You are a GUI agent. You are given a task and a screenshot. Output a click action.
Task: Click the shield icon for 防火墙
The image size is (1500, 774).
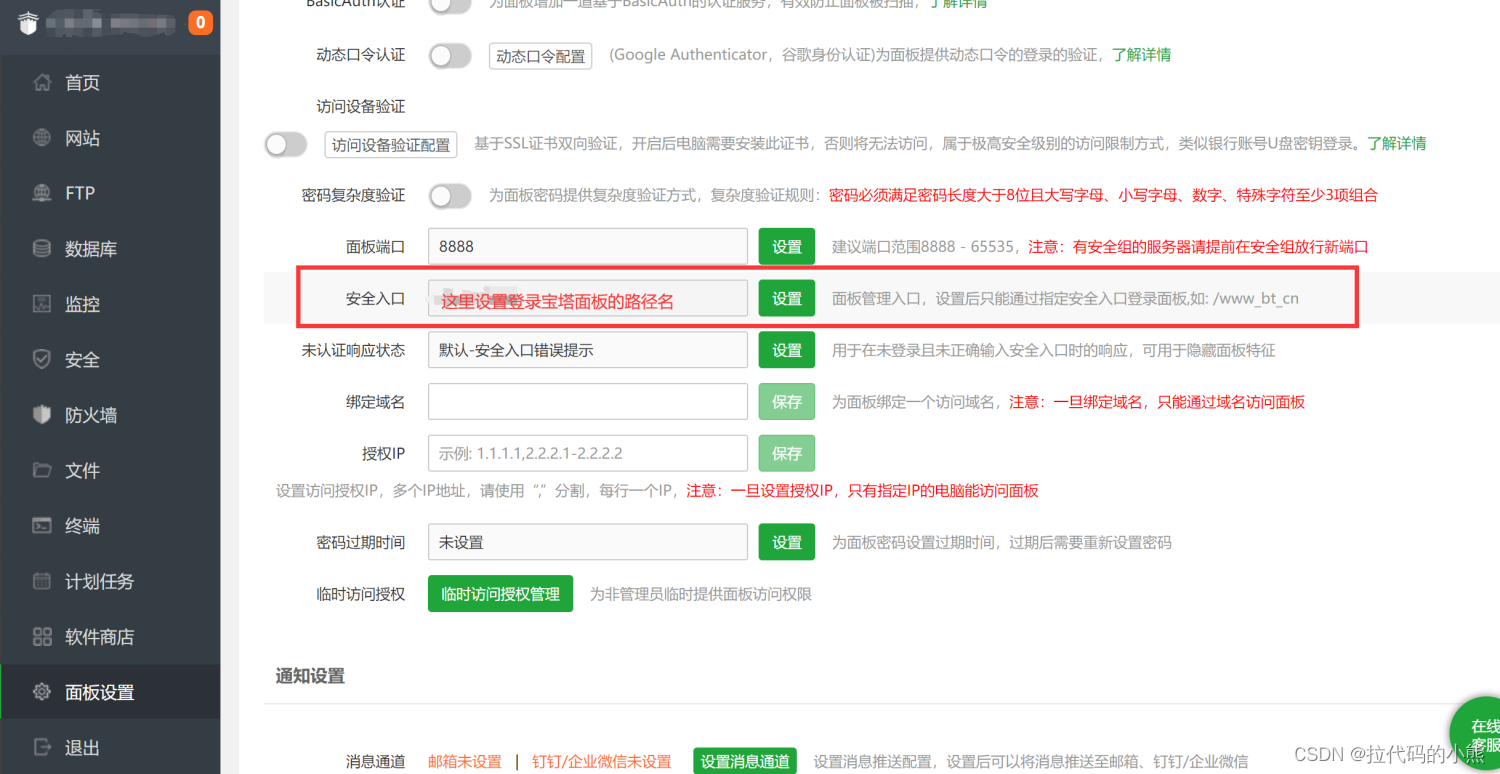(42, 414)
